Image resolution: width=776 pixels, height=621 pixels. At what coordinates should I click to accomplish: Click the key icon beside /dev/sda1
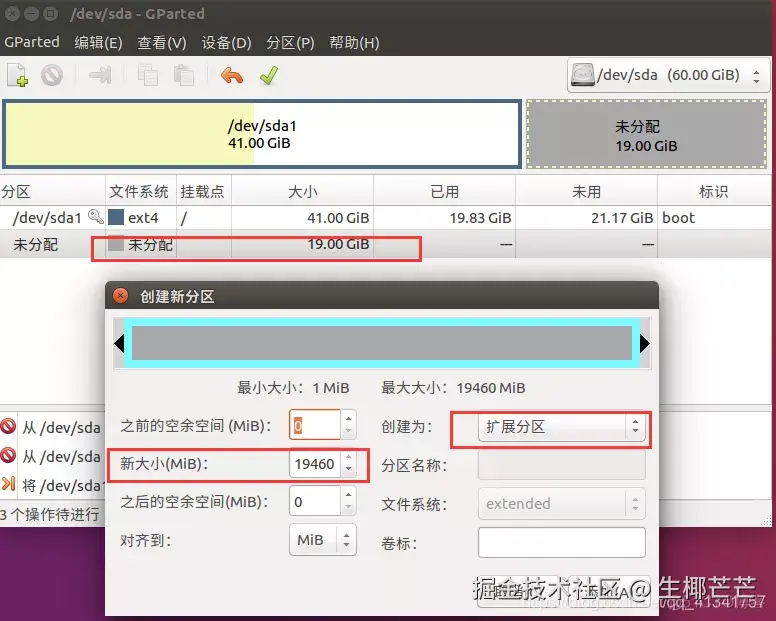click(96, 217)
